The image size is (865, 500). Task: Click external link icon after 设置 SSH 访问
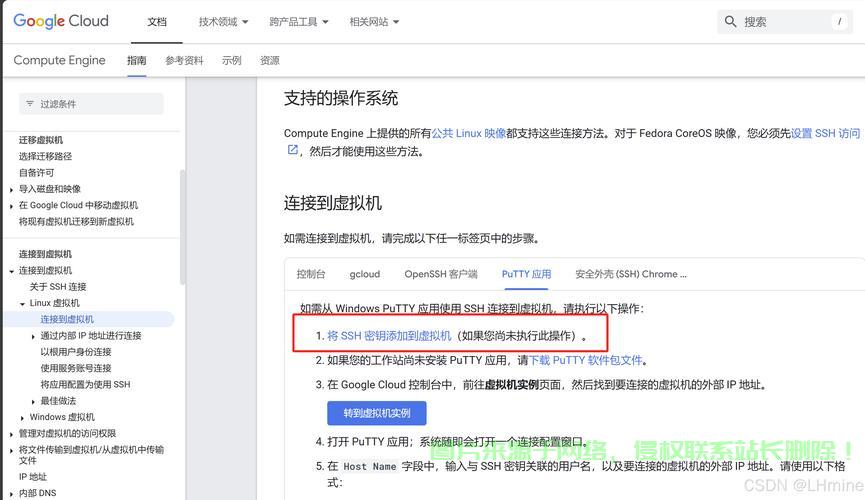293,150
